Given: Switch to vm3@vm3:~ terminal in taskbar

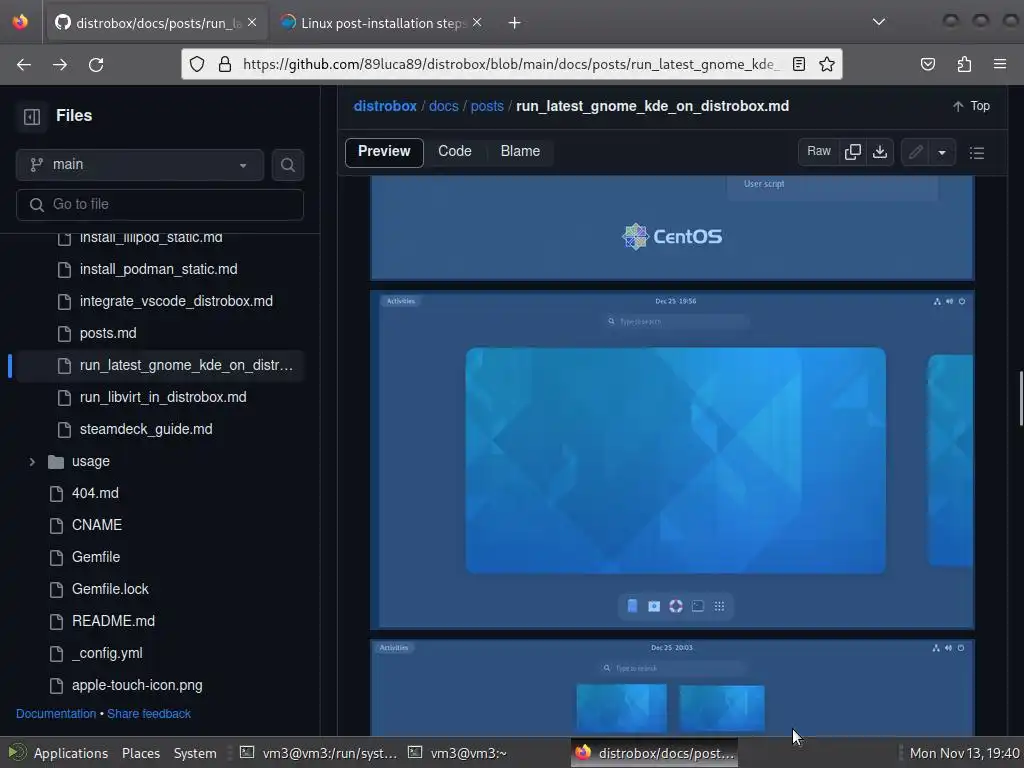Looking at the screenshot, I should [x=457, y=753].
